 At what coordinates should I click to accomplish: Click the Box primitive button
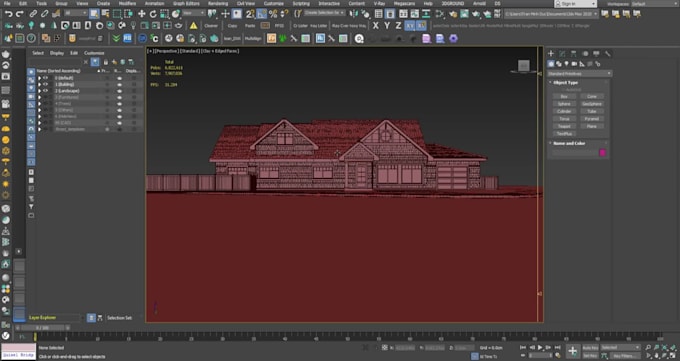coord(564,96)
